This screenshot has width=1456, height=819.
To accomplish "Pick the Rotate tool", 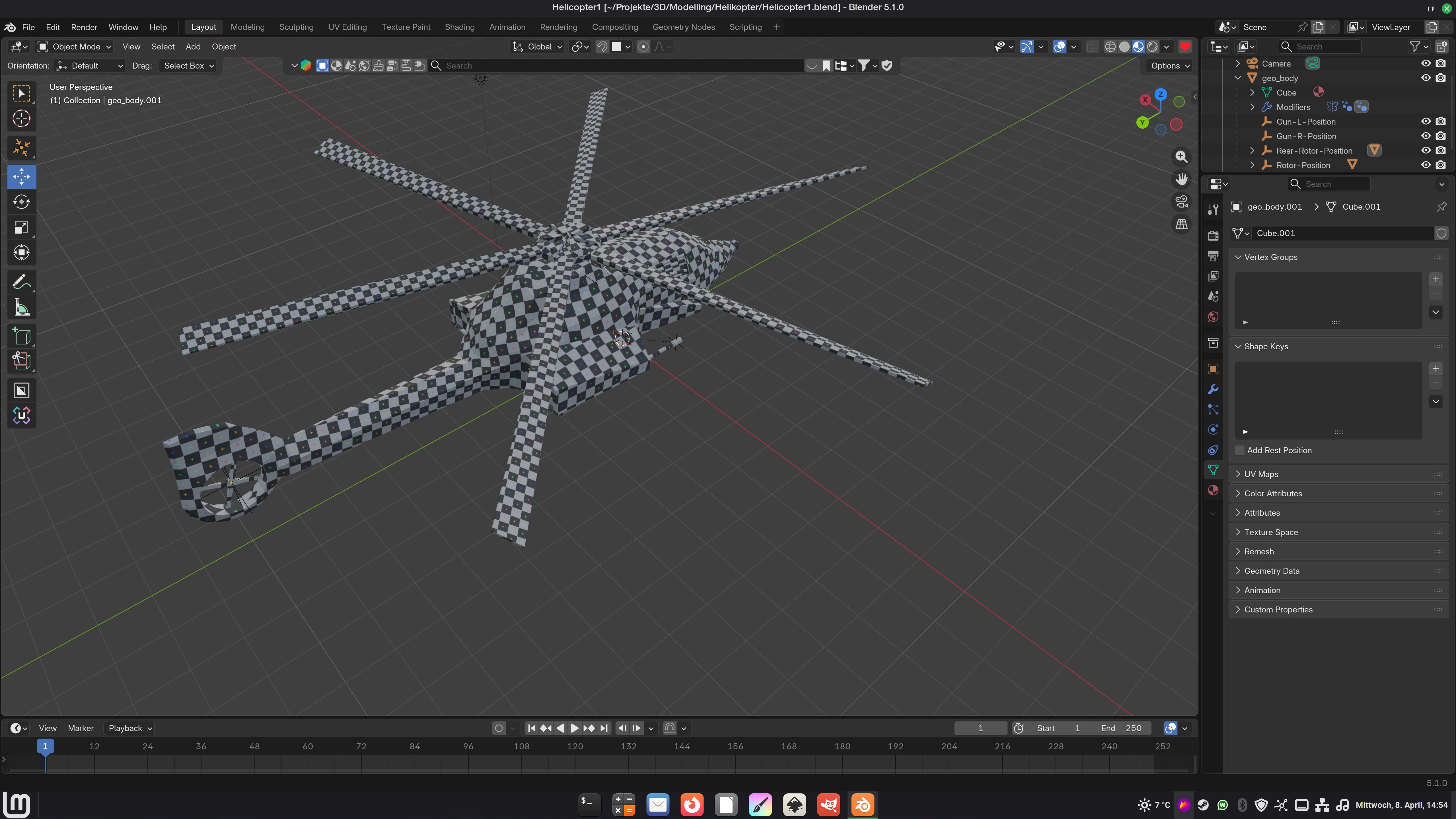I will tap(21, 202).
